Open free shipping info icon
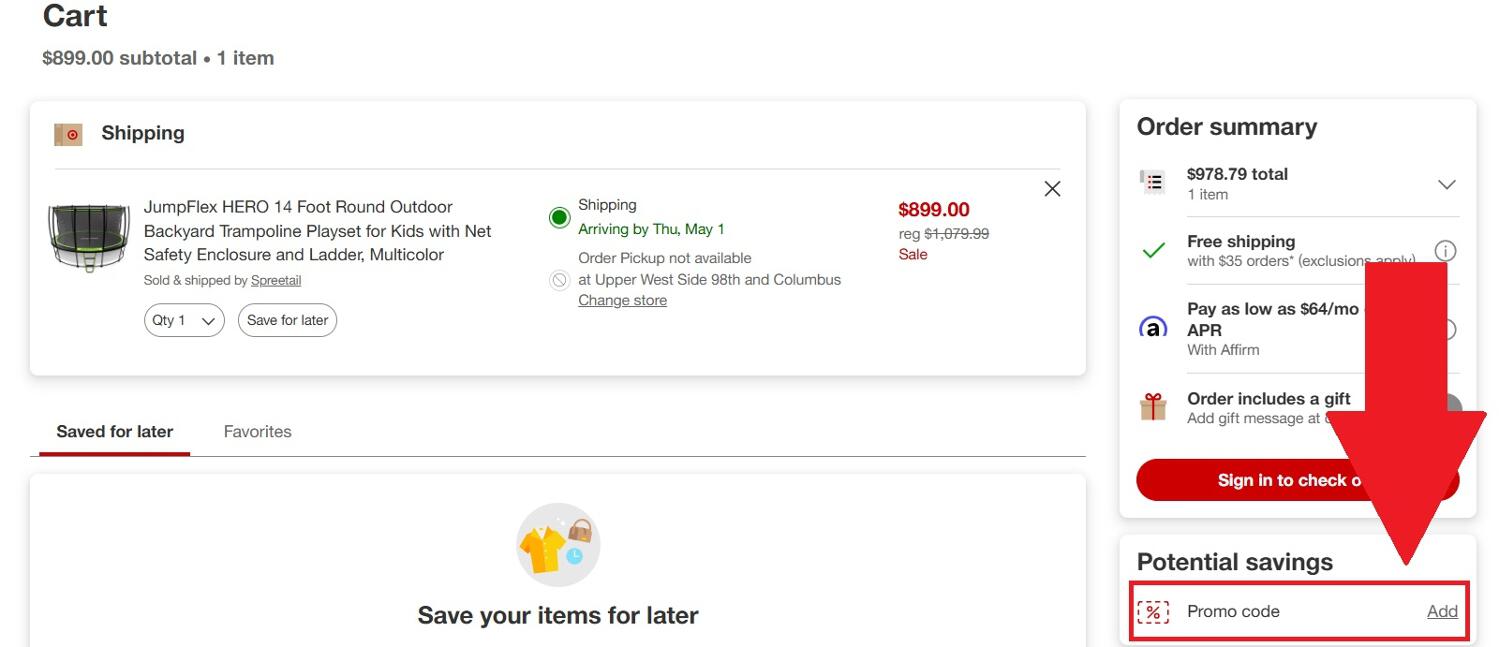Image resolution: width=1500 pixels, height=647 pixels. pyautogui.click(x=1445, y=250)
